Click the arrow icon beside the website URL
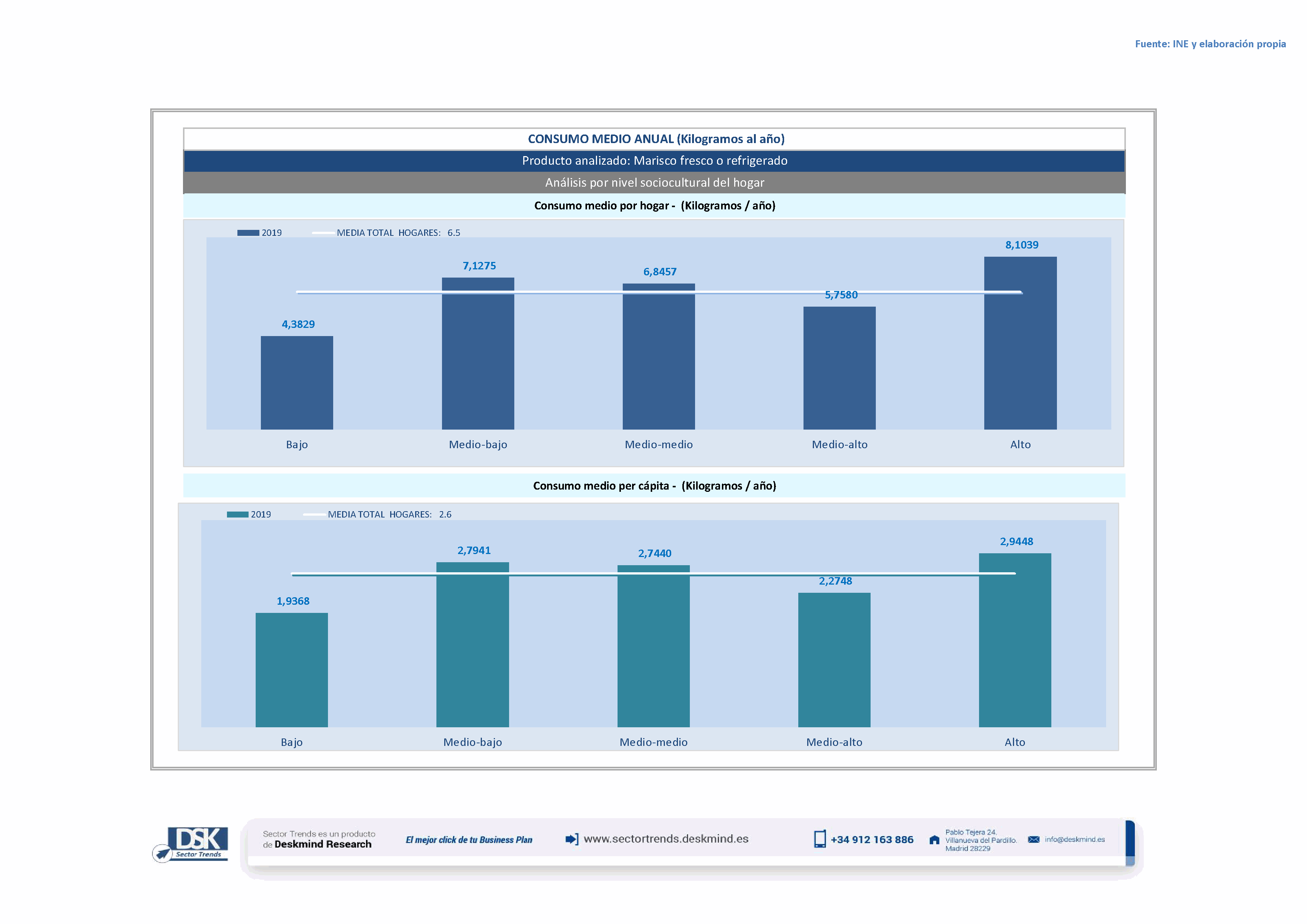This screenshot has width=1307, height=924. coord(572,839)
